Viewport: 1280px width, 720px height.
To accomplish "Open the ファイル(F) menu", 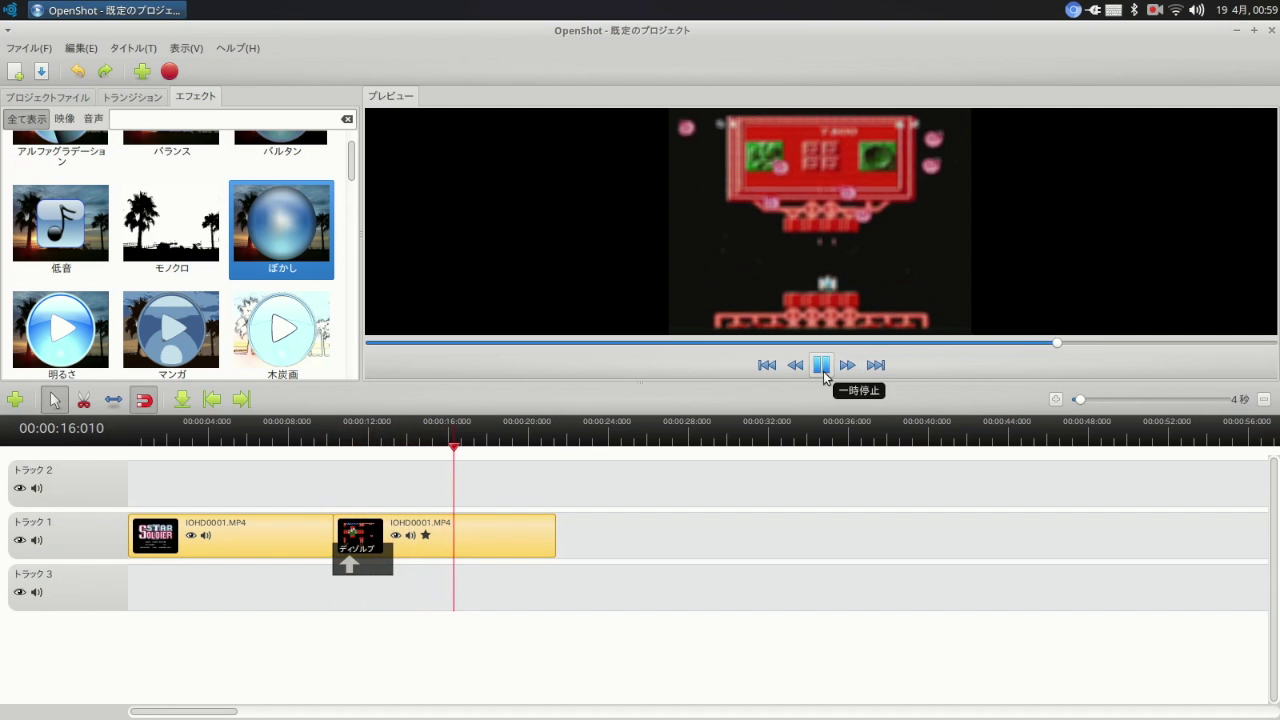I will (29, 48).
